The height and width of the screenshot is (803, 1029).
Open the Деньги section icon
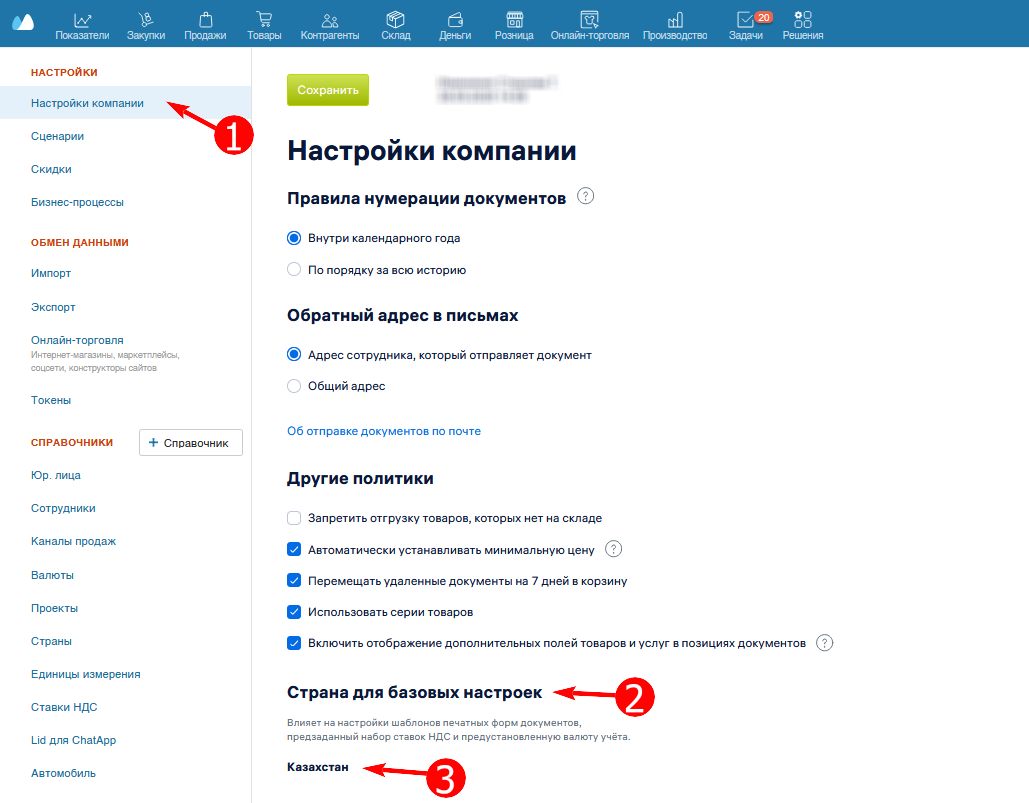[455, 20]
